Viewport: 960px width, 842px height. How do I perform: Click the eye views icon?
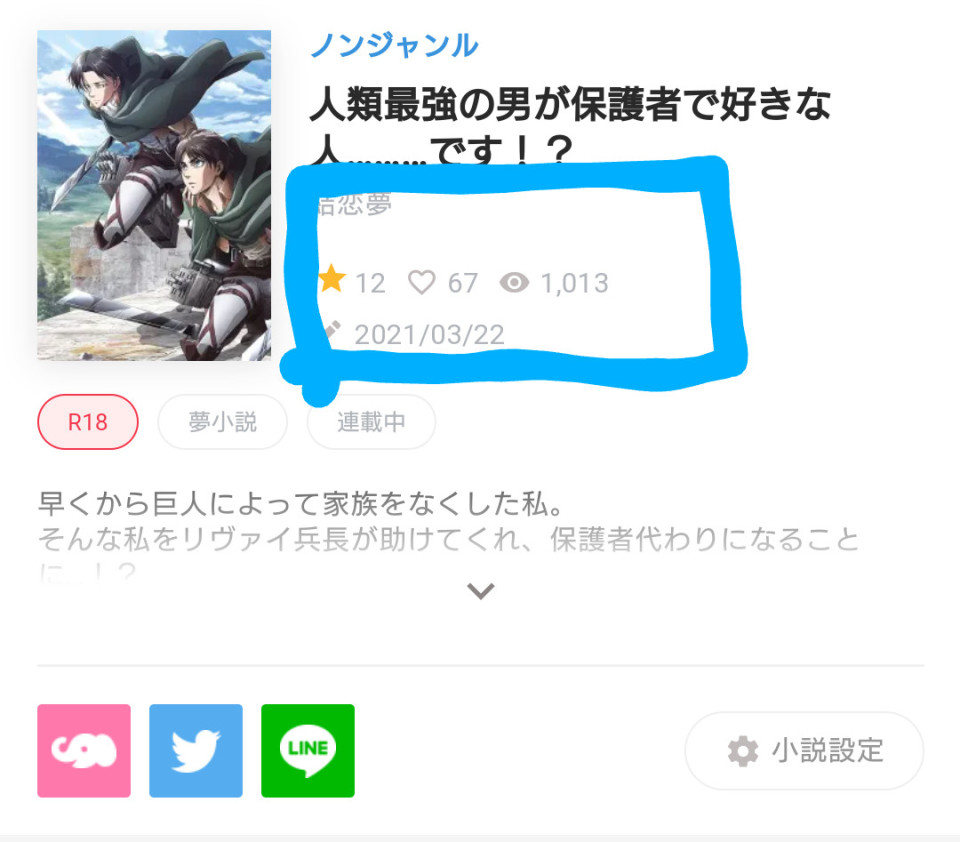coord(514,282)
